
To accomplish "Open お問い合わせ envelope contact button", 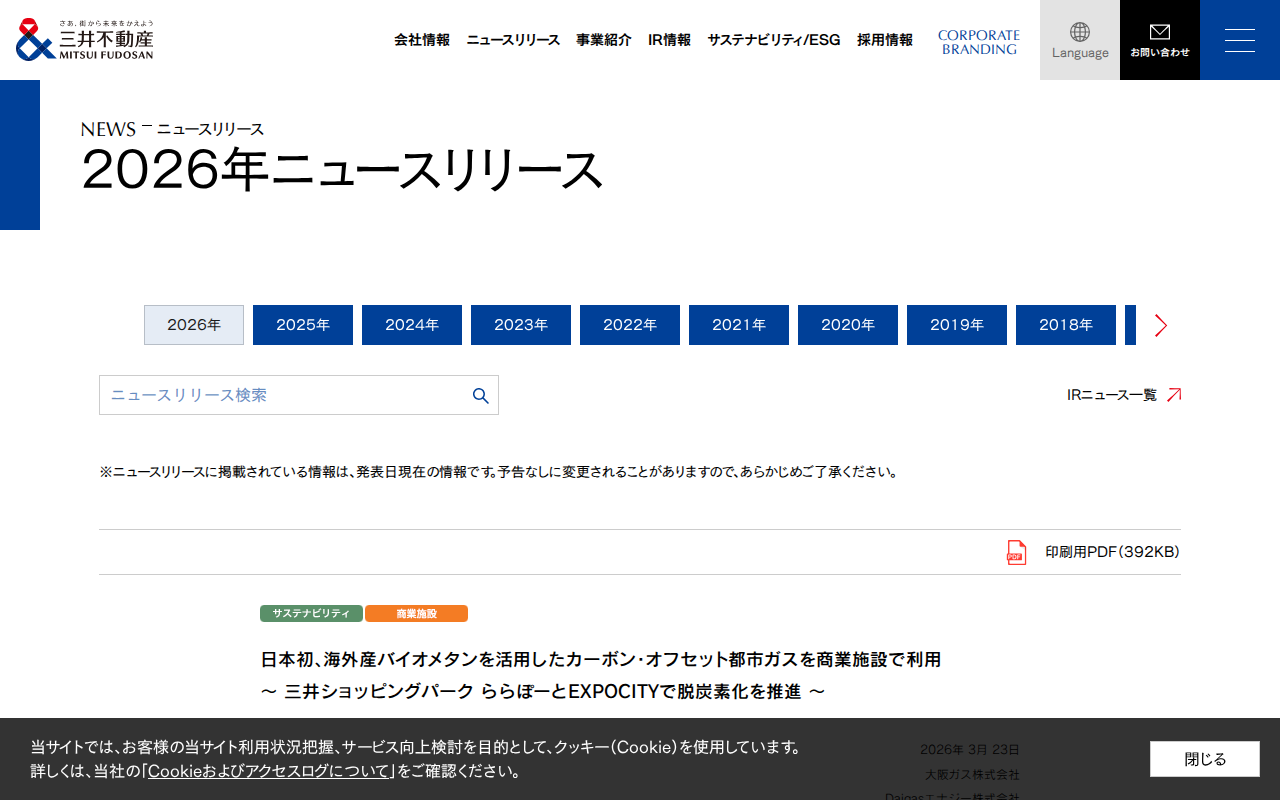I will (1160, 40).
